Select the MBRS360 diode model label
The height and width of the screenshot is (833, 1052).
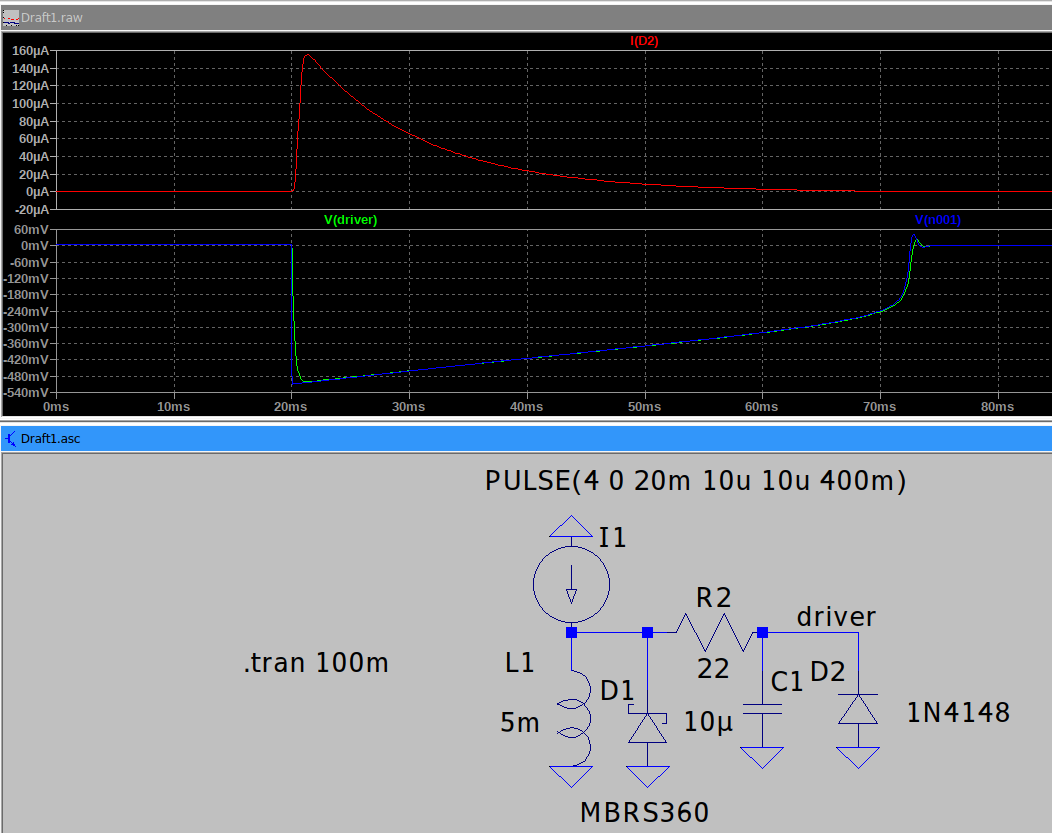(645, 812)
